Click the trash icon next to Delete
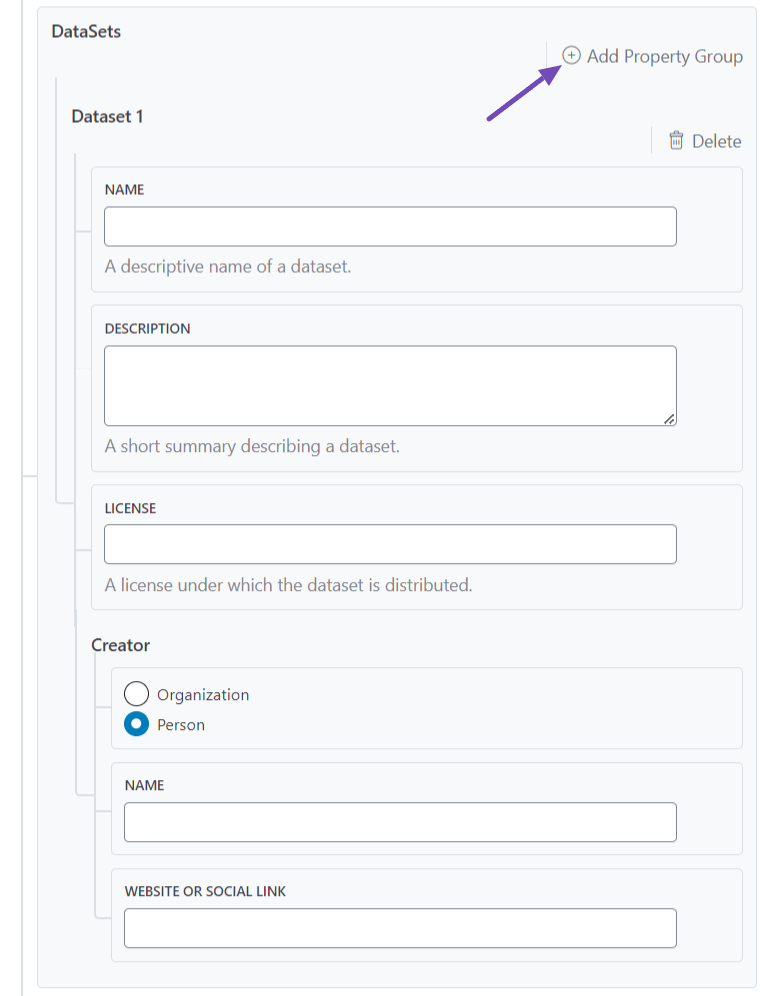Viewport: 778px width, 996px height. pyautogui.click(x=677, y=140)
